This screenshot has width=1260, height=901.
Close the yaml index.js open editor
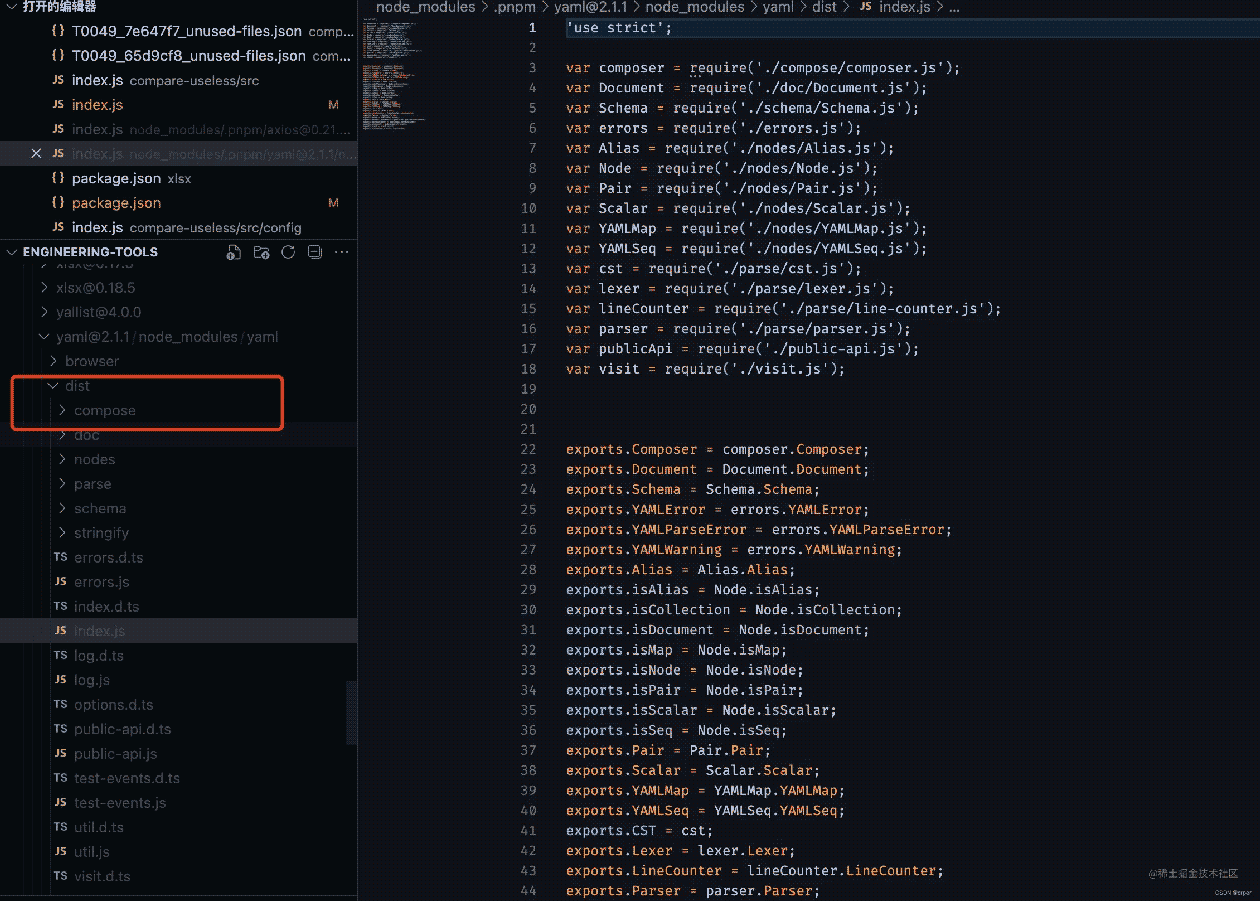coord(37,154)
